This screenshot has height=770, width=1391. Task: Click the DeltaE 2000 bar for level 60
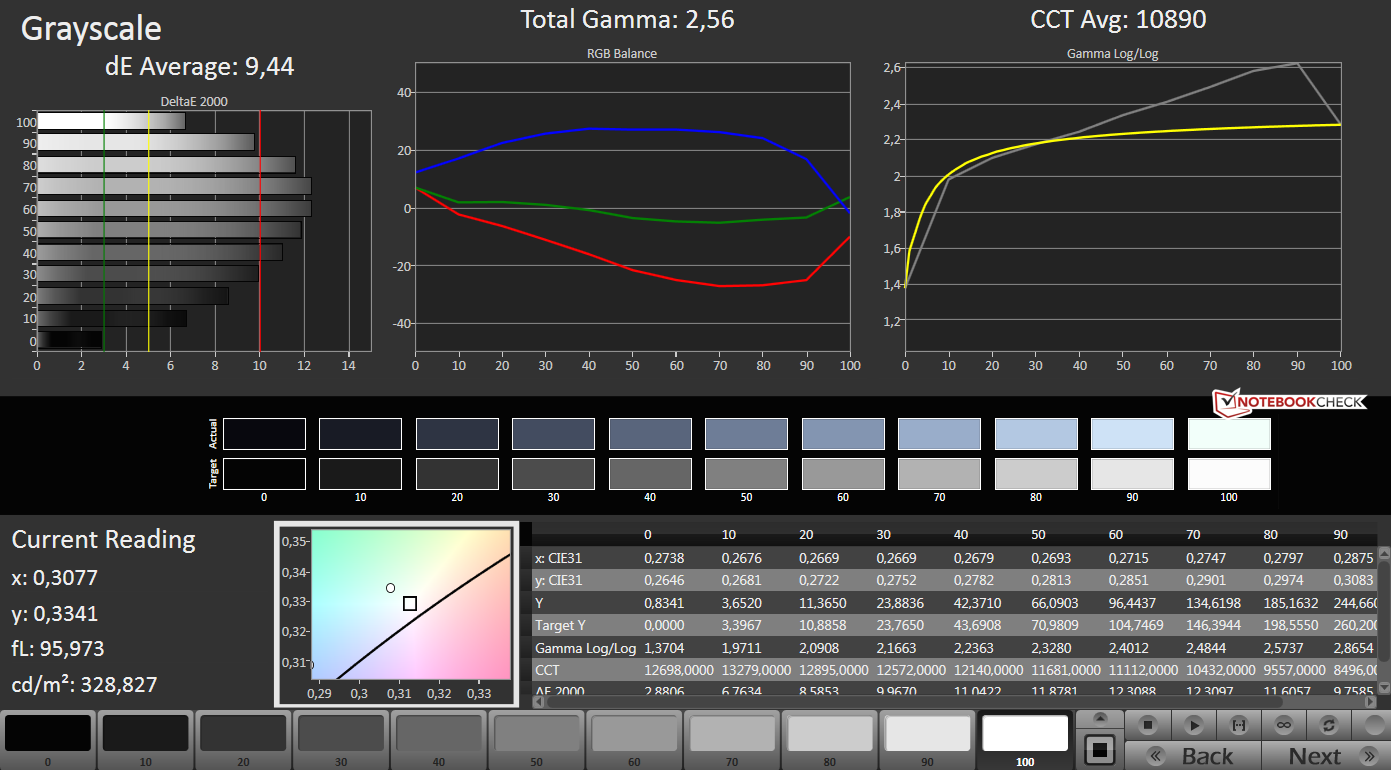coord(174,208)
